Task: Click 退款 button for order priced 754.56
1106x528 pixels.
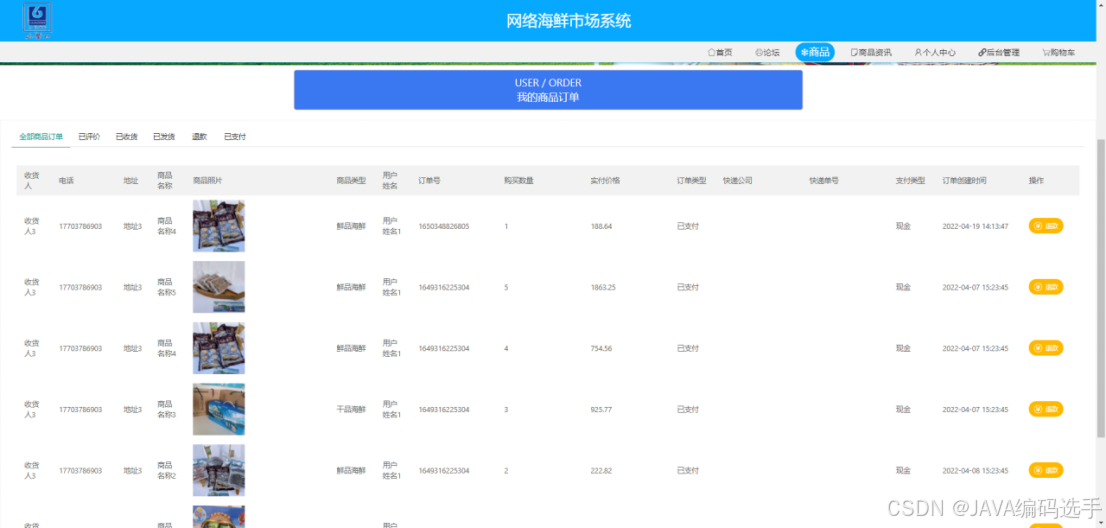Action: click(1045, 348)
